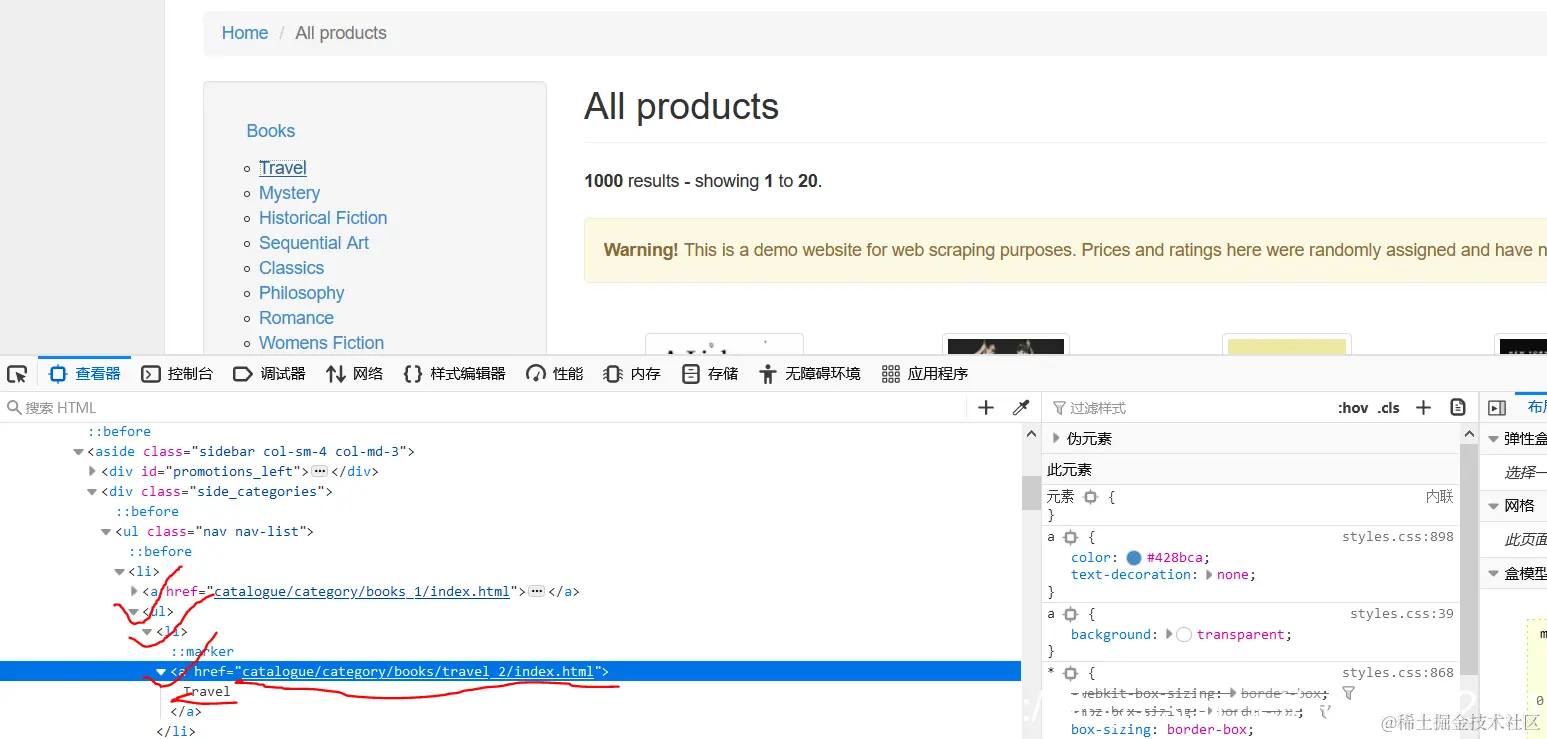
Task: Open the 性能 performance tab
Action: click(555, 374)
